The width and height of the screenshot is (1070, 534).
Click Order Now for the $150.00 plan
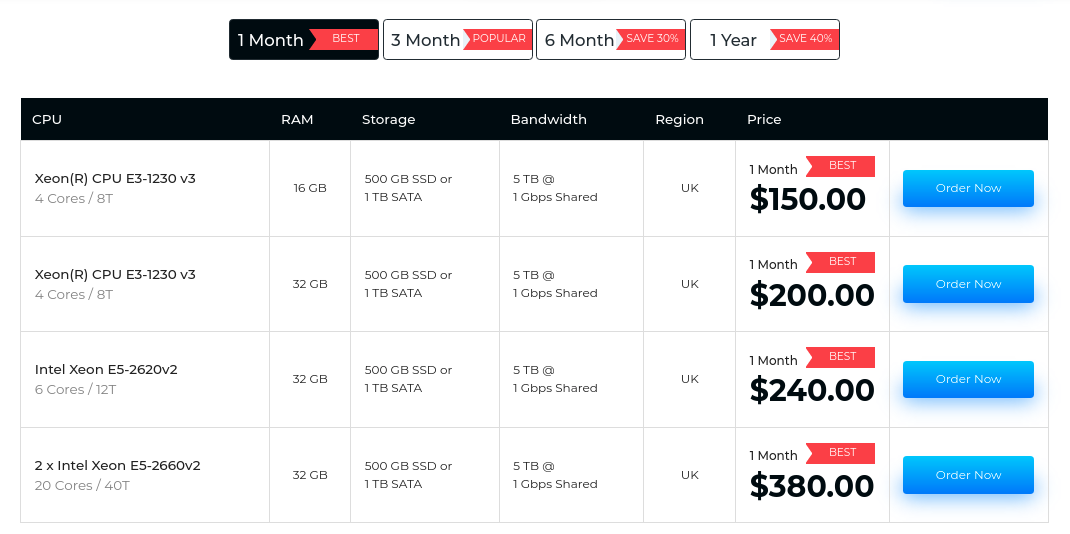(x=968, y=188)
